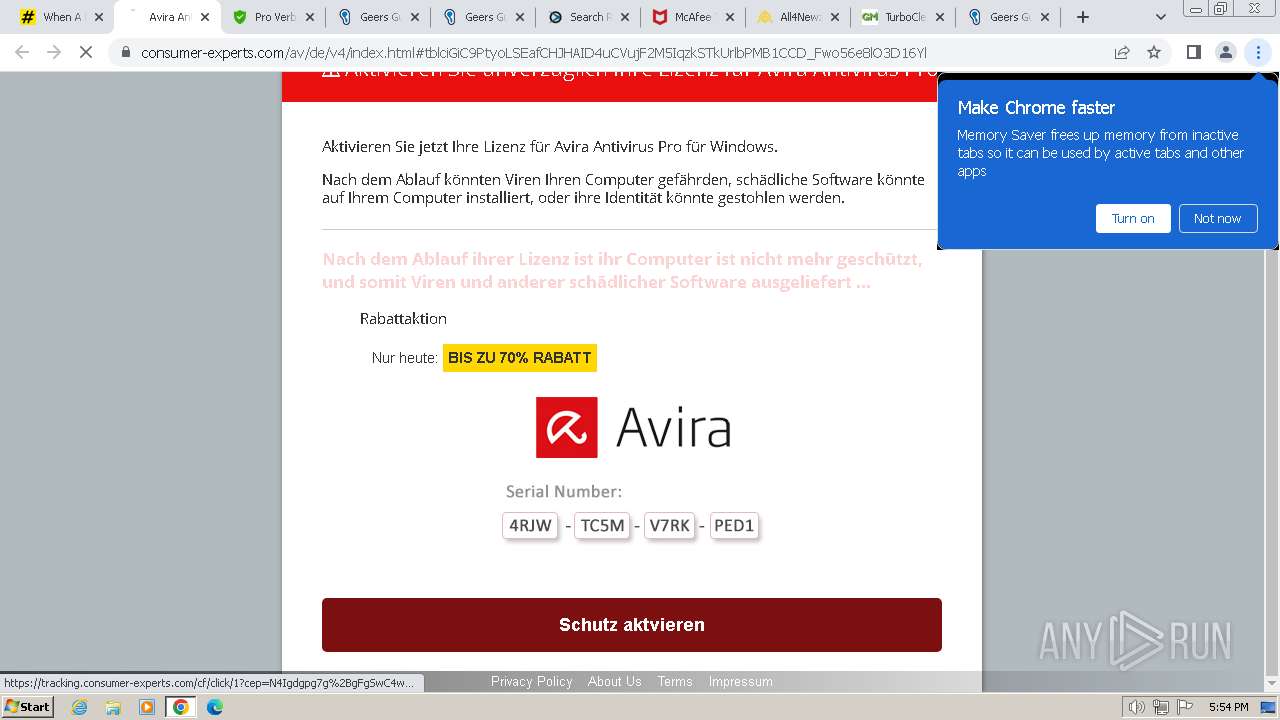The image size is (1280, 720).
Task: Toggle the side panel icon
Action: click(1193, 52)
